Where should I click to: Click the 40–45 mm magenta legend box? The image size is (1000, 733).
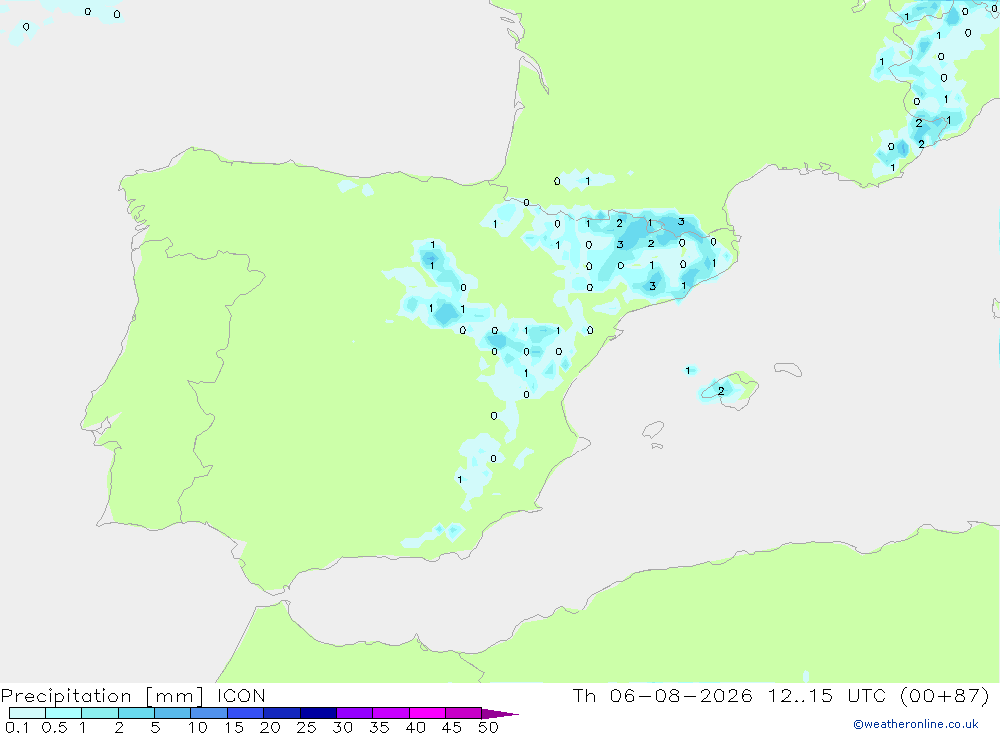click(x=427, y=713)
